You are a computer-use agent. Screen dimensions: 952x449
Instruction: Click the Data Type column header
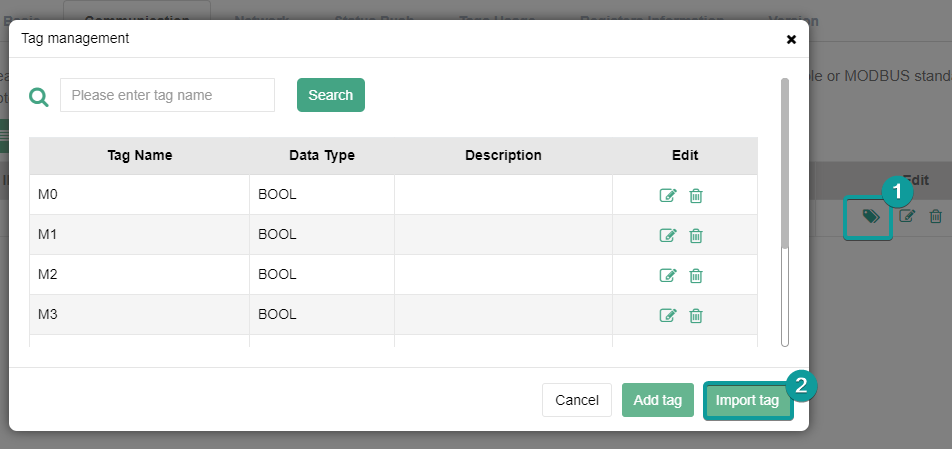[x=321, y=155]
